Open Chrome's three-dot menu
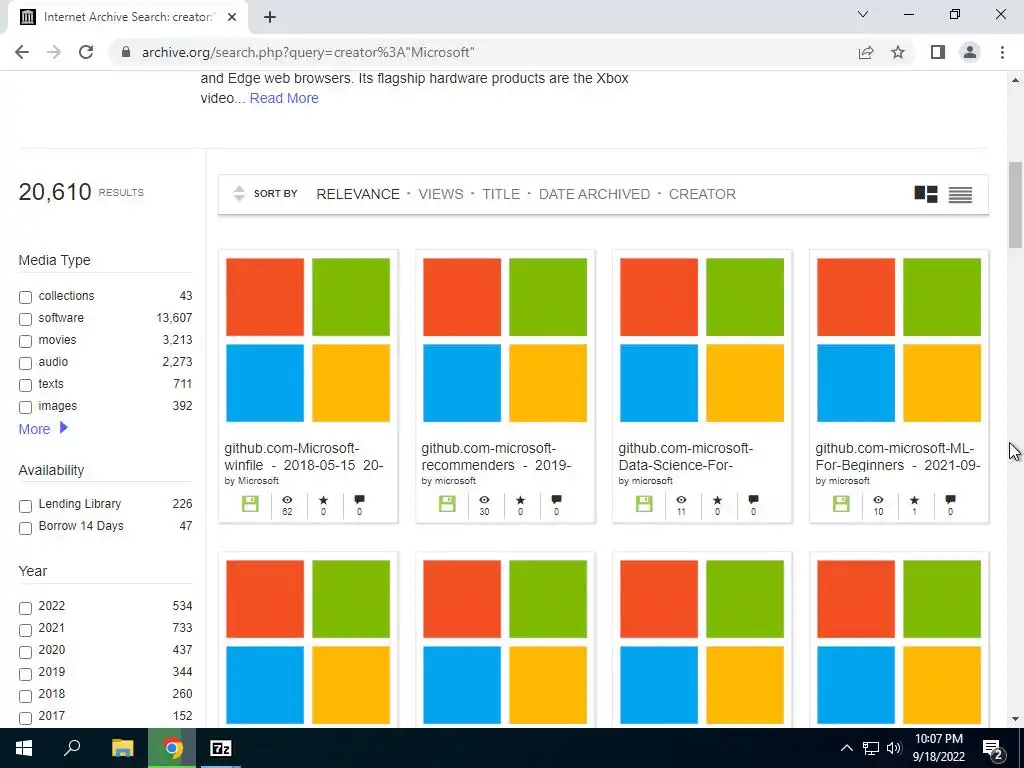The width and height of the screenshot is (1024, 768). tap(1002, 52)
